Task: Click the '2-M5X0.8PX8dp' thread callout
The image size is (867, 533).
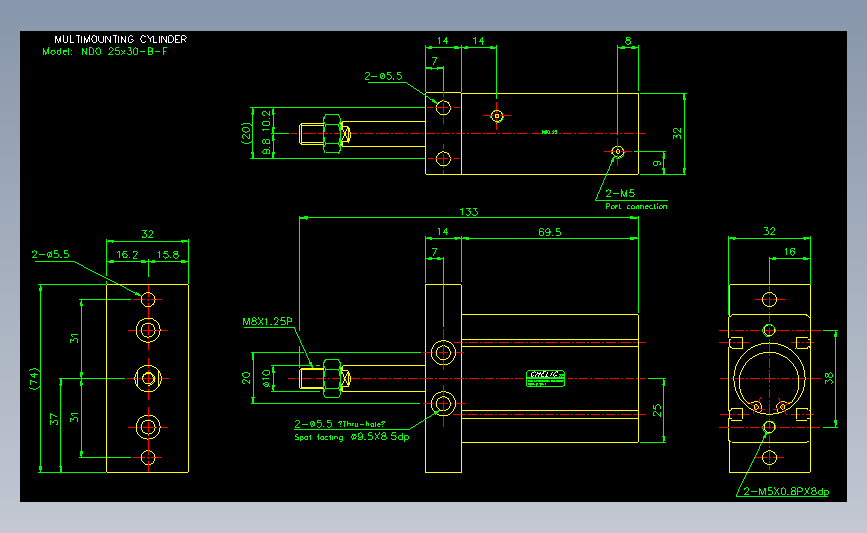Action: (x=786, y=492)
